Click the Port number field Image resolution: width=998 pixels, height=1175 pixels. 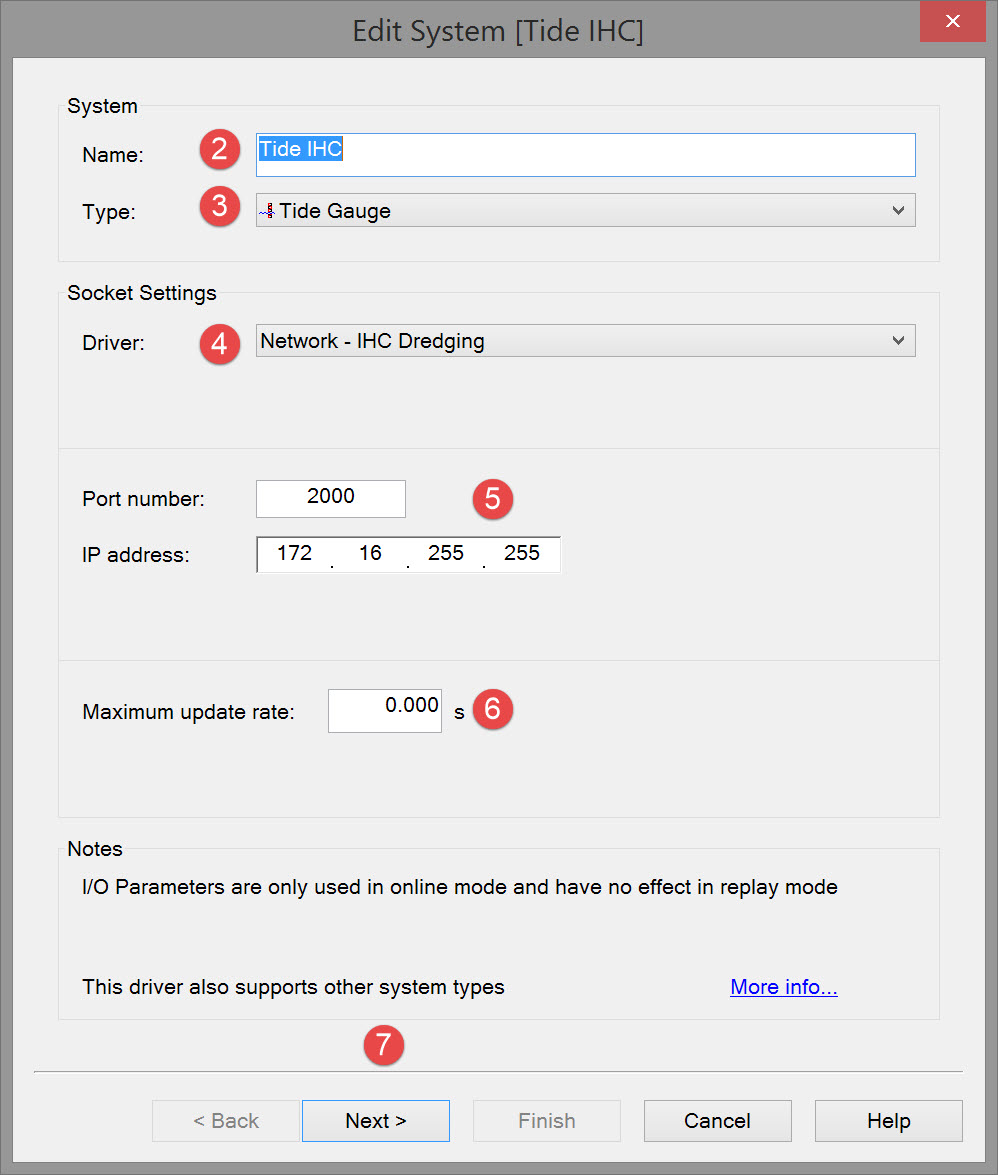click(331, 498)
